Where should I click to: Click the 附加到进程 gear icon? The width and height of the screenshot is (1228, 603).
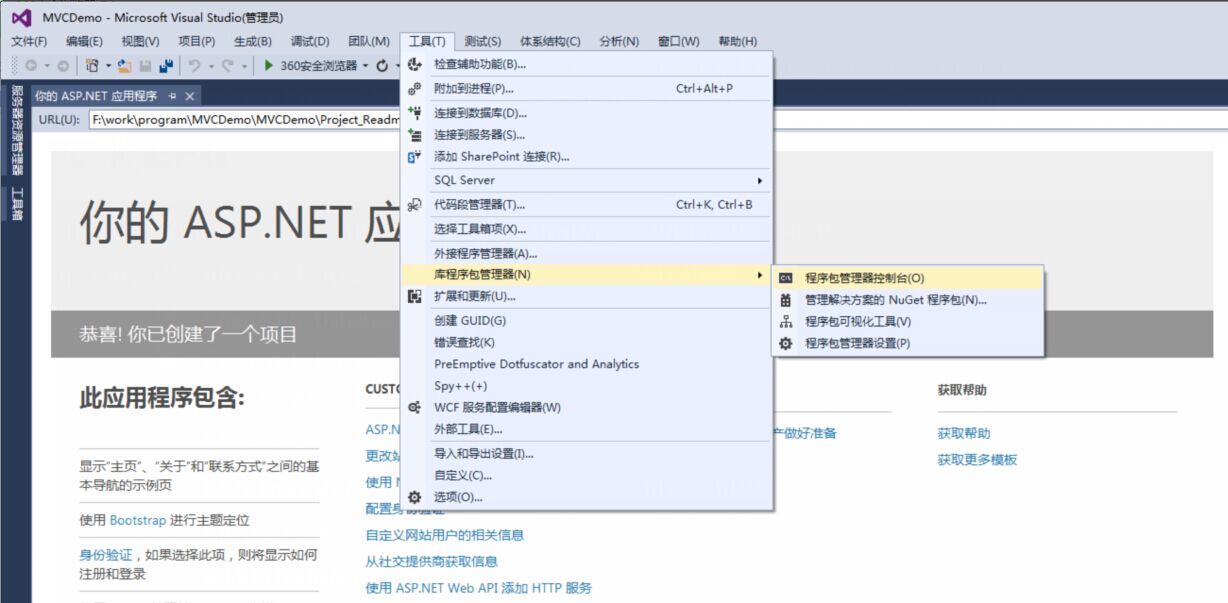pos(415,88)
